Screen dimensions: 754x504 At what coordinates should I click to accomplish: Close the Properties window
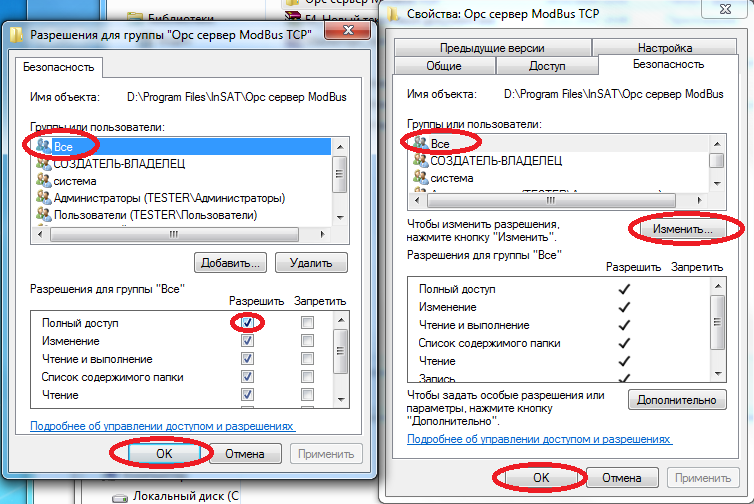click(725, 9)
